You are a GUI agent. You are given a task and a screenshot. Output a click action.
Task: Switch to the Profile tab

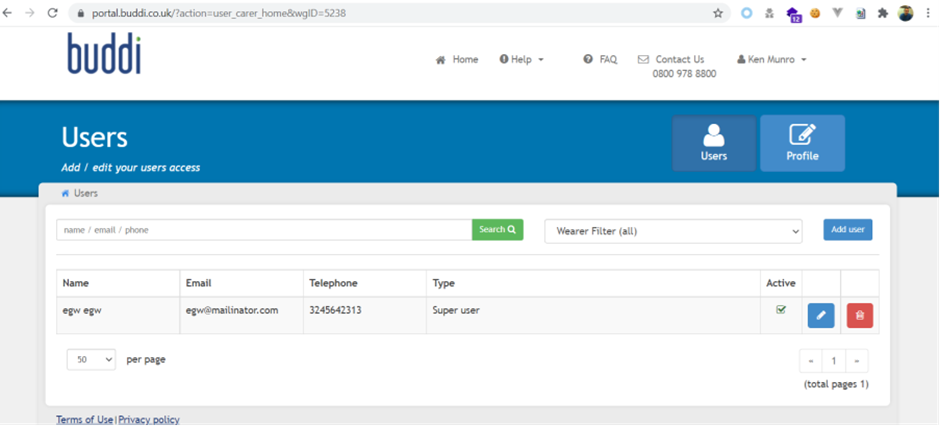[802, 143]
